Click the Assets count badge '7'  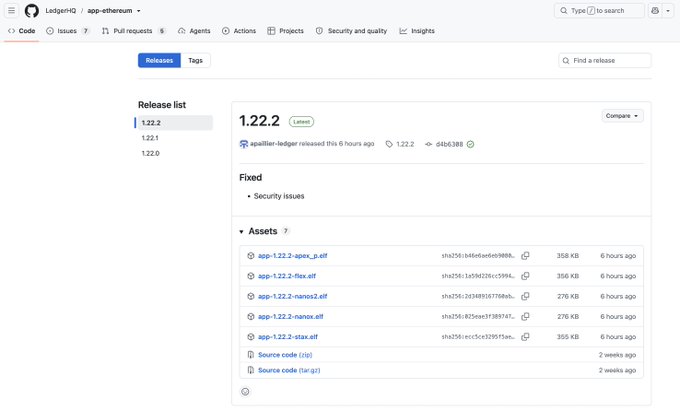tap(285, 231)
